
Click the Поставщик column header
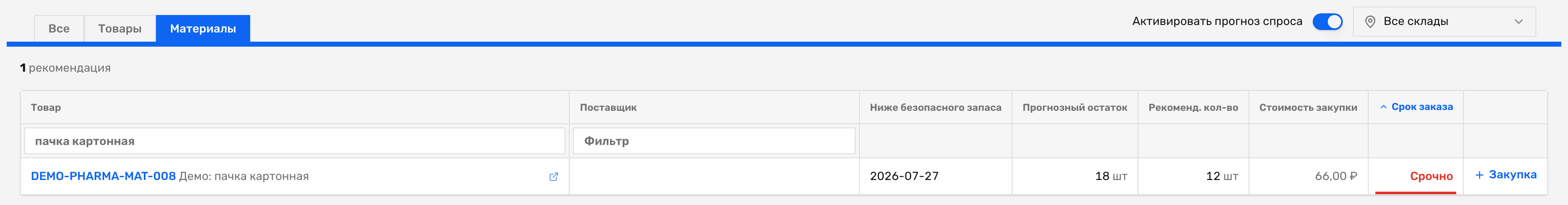(x=608, y=107)
